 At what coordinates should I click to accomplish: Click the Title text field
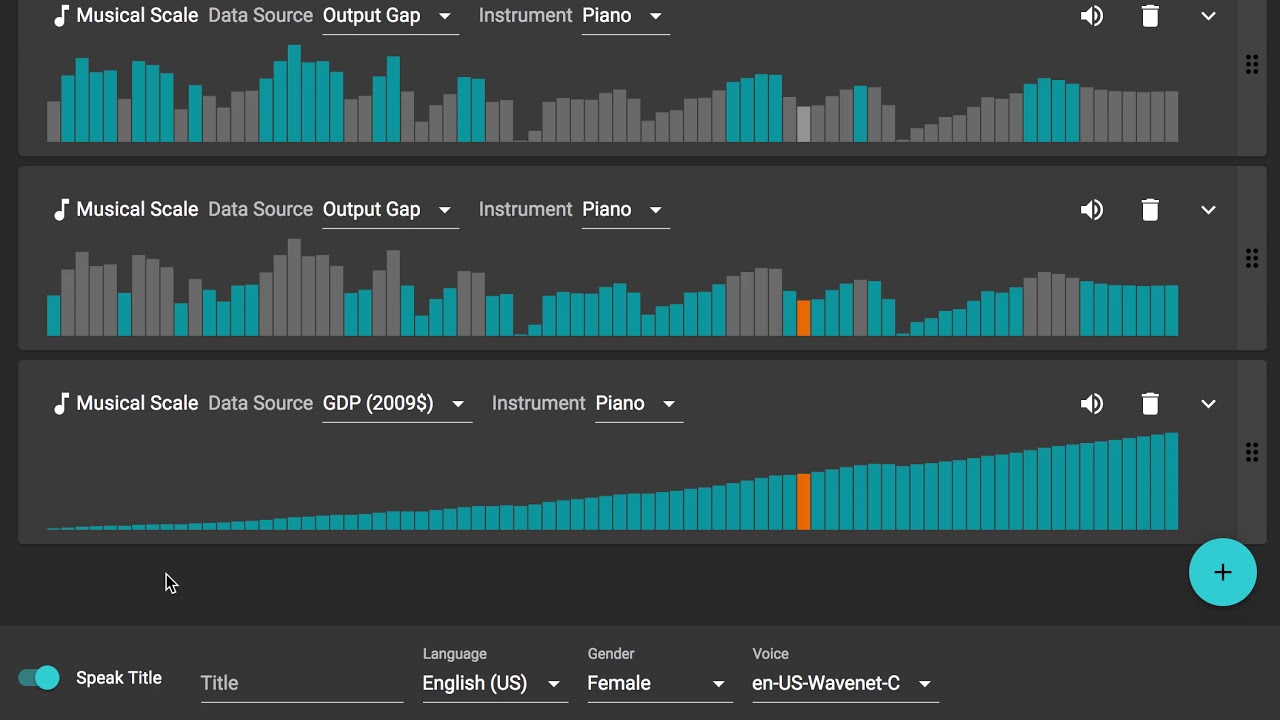click(301, 684)
